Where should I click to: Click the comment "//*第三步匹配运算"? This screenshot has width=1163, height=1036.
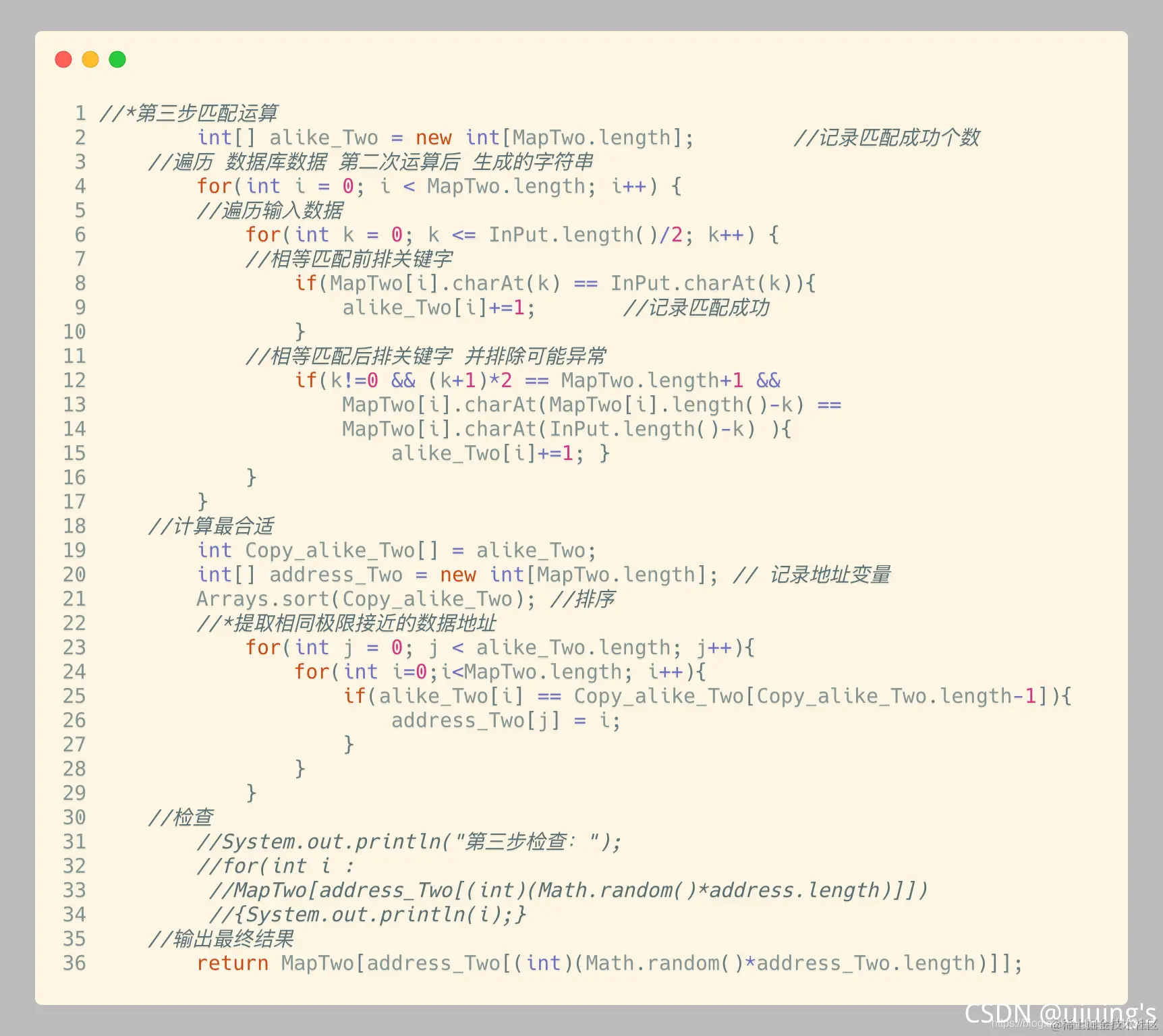(188, 113)
